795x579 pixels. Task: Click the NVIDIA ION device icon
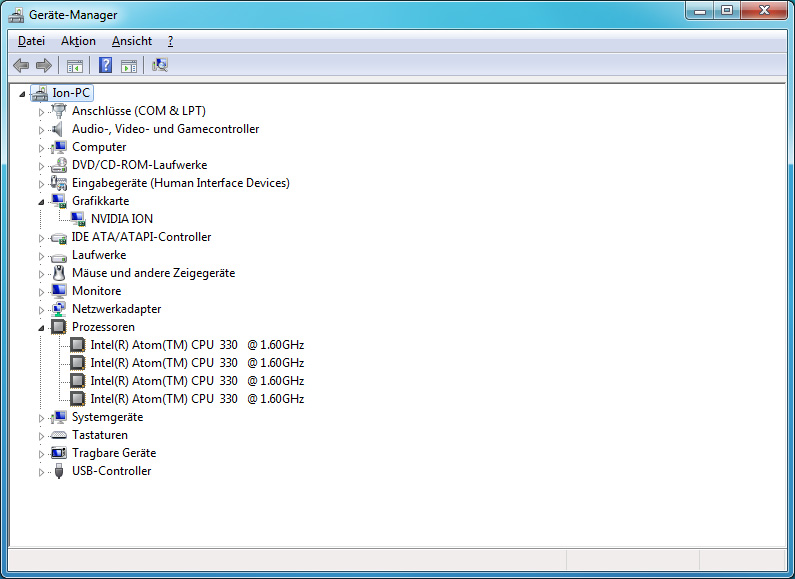pos(78,219)
